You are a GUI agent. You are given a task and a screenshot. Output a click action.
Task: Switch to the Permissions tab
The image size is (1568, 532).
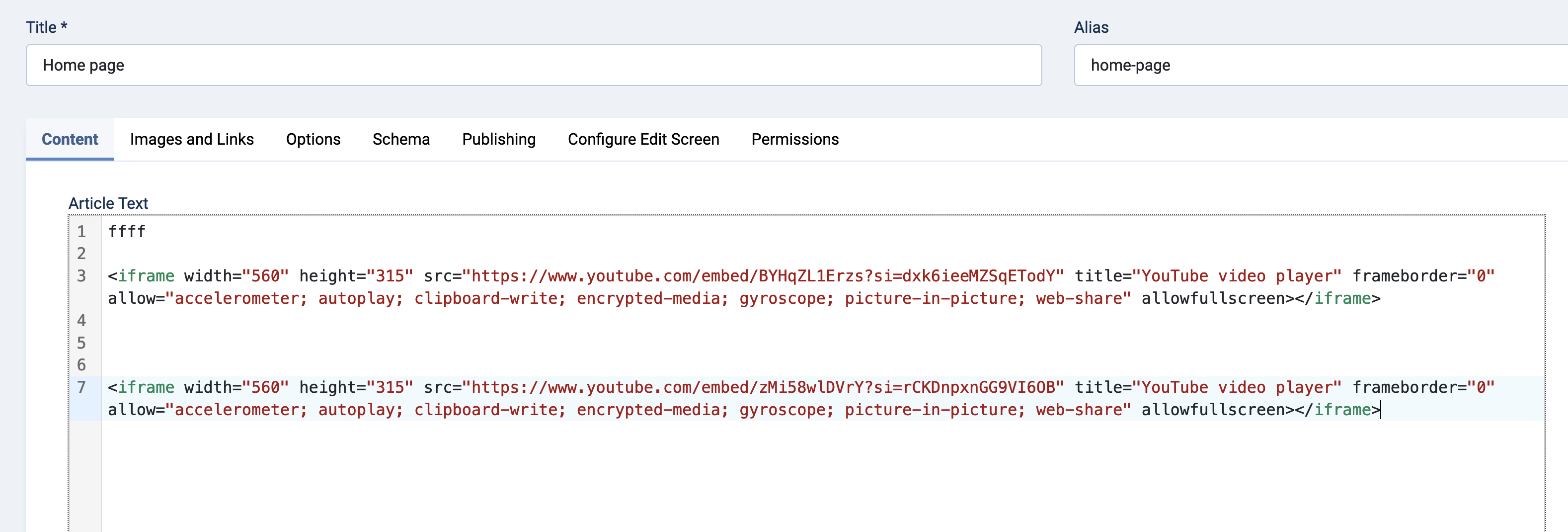795,140
